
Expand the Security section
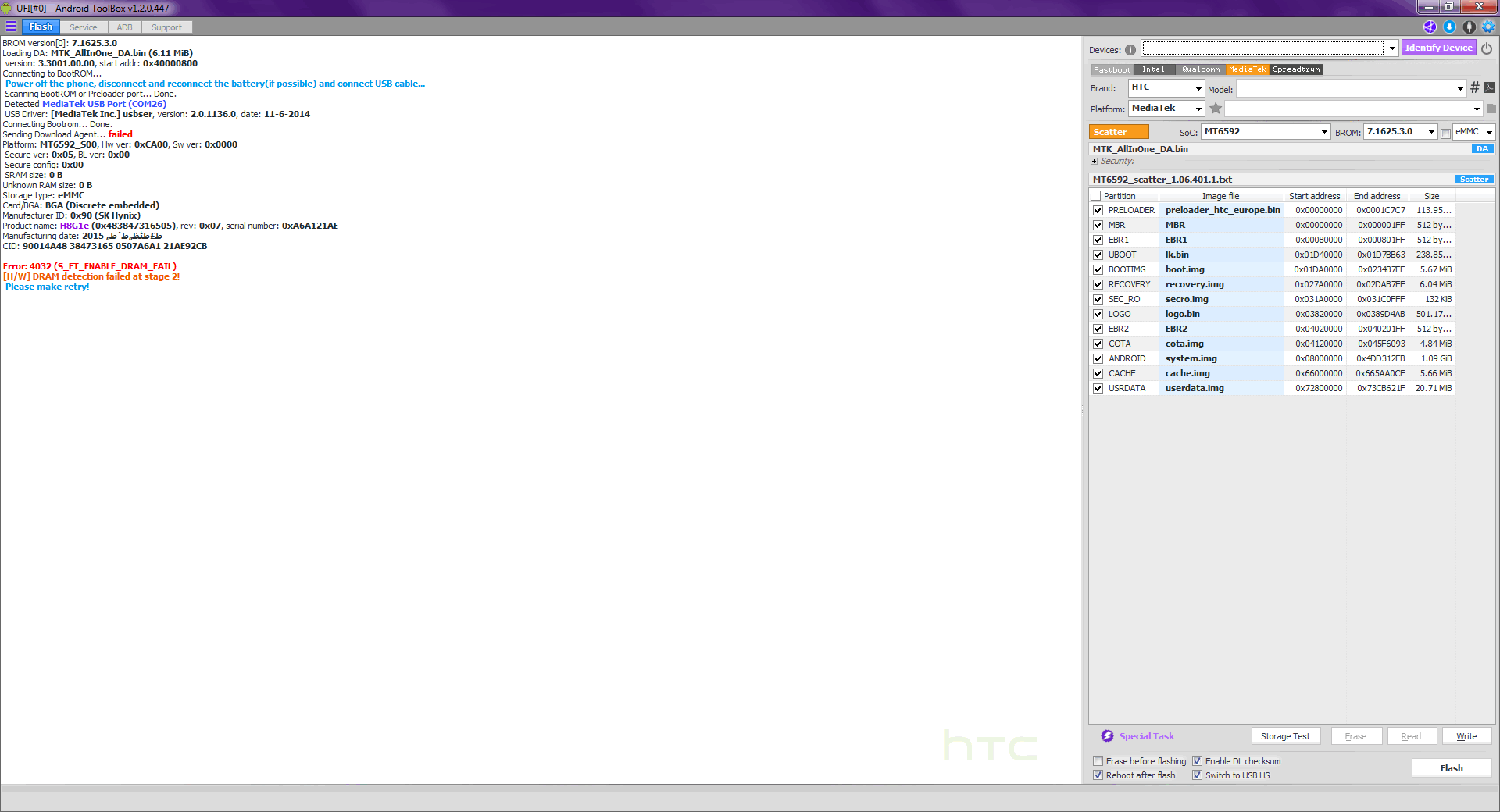click(1095, 162)
